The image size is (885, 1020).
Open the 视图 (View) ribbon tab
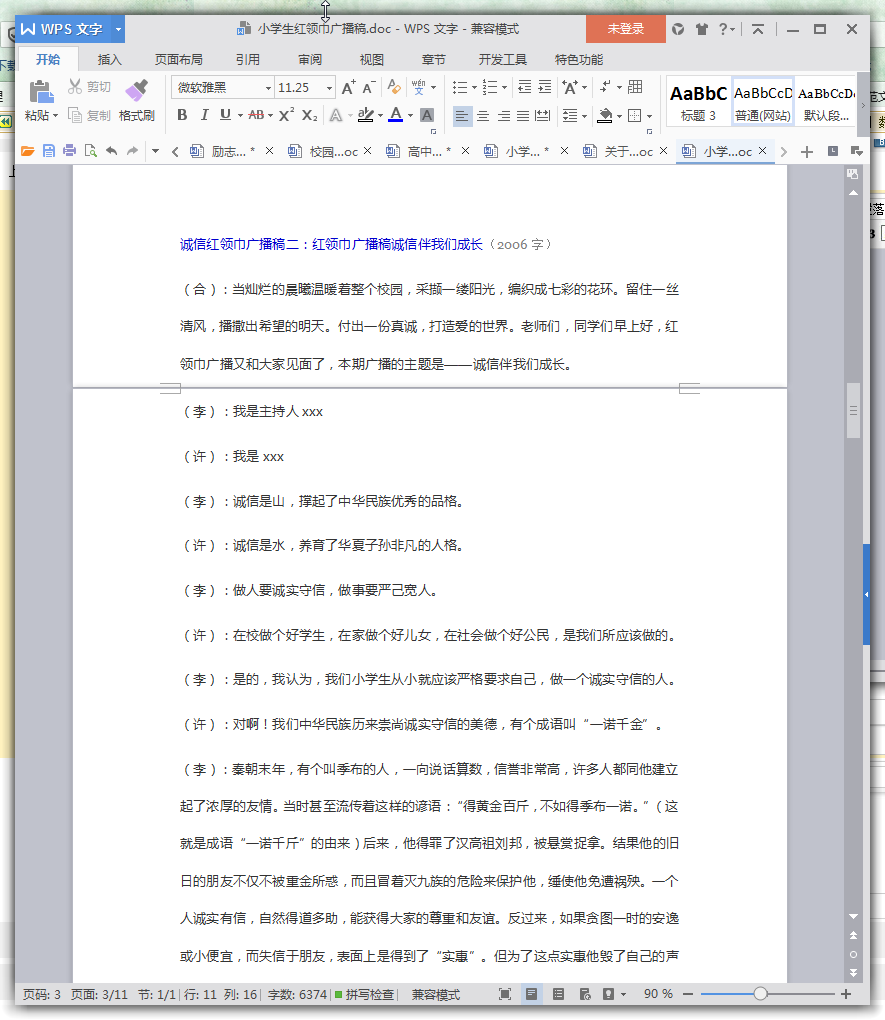[x=372, y=60]
